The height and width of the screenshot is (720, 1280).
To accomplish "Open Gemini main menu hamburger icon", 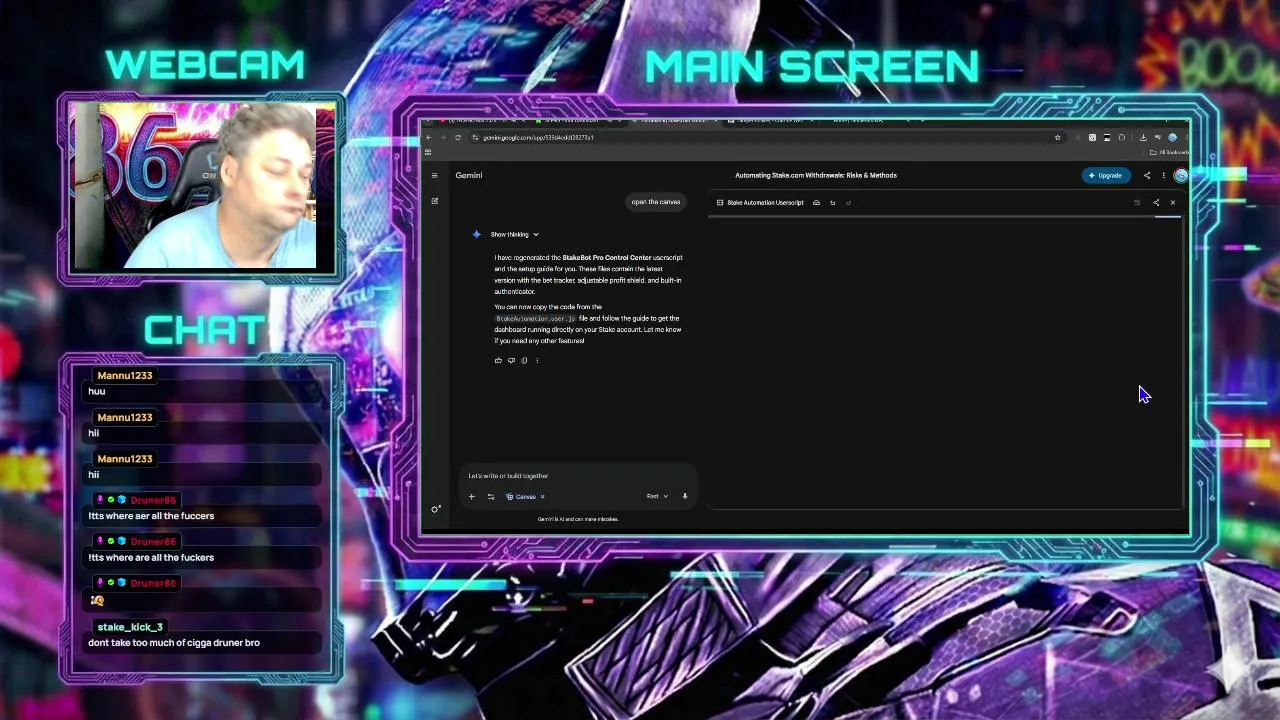I will pos(434,175).
